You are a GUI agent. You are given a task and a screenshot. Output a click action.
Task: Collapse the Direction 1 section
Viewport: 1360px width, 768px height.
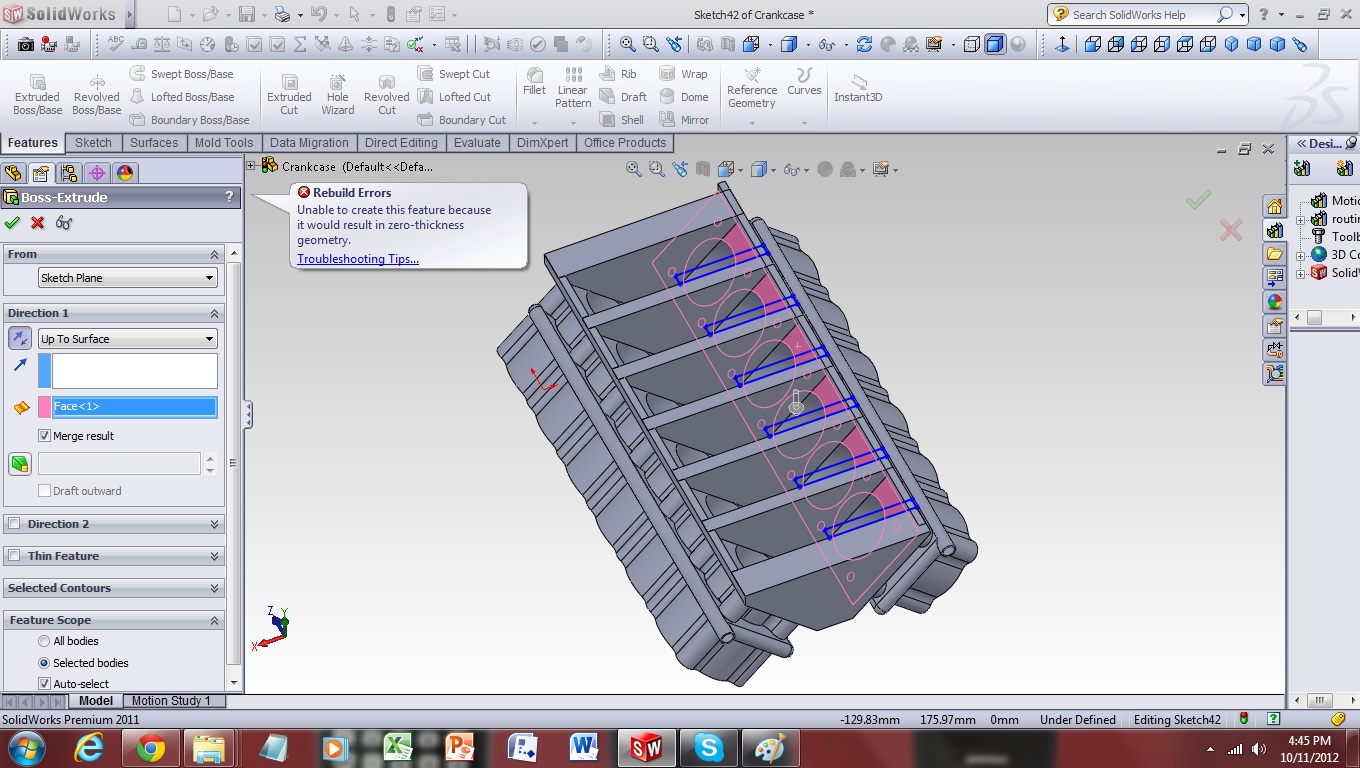(214, 313)
